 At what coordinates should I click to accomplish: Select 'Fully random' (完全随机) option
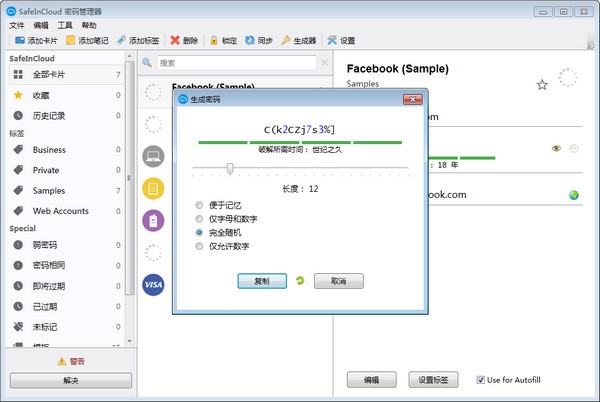pyautogui.click(x=199, y=233)
